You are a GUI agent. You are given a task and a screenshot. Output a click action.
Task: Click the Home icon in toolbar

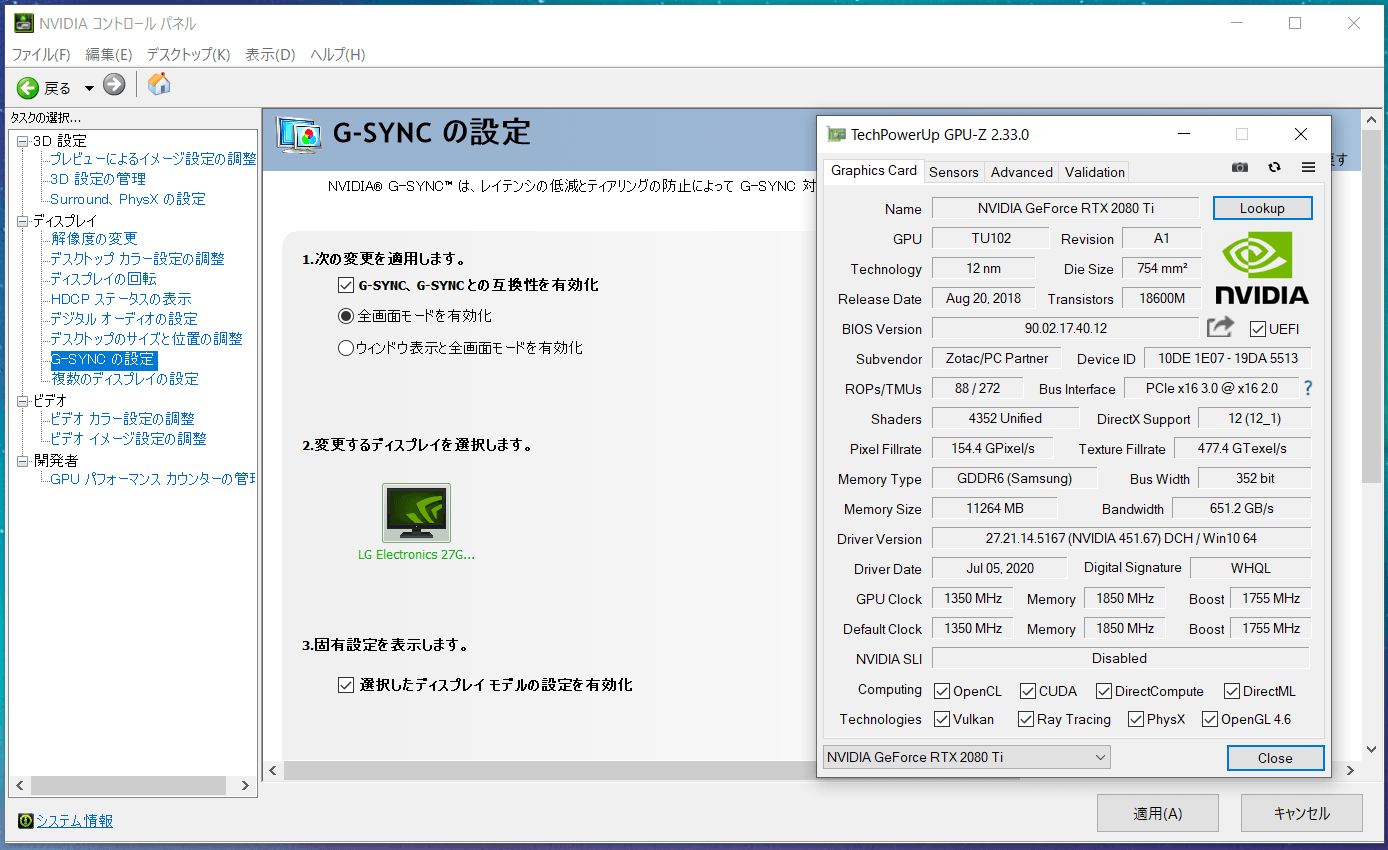158,84
